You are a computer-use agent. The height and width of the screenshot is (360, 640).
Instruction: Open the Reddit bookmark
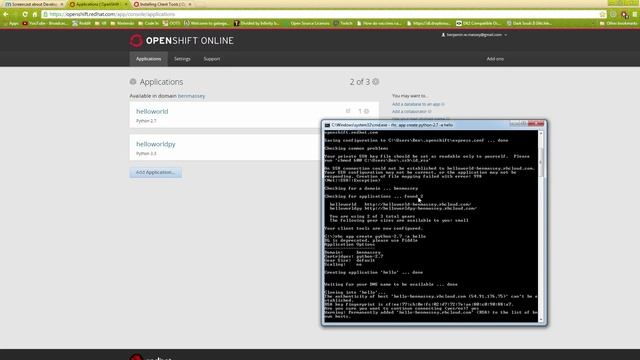click(82, 23)
